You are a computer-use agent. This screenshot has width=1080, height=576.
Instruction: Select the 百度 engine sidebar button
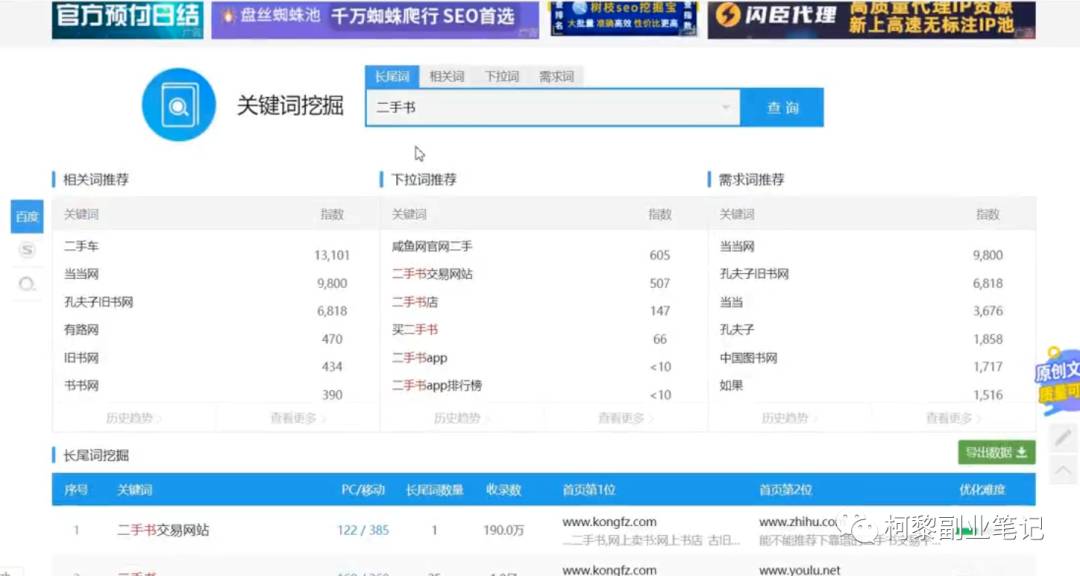27,216
